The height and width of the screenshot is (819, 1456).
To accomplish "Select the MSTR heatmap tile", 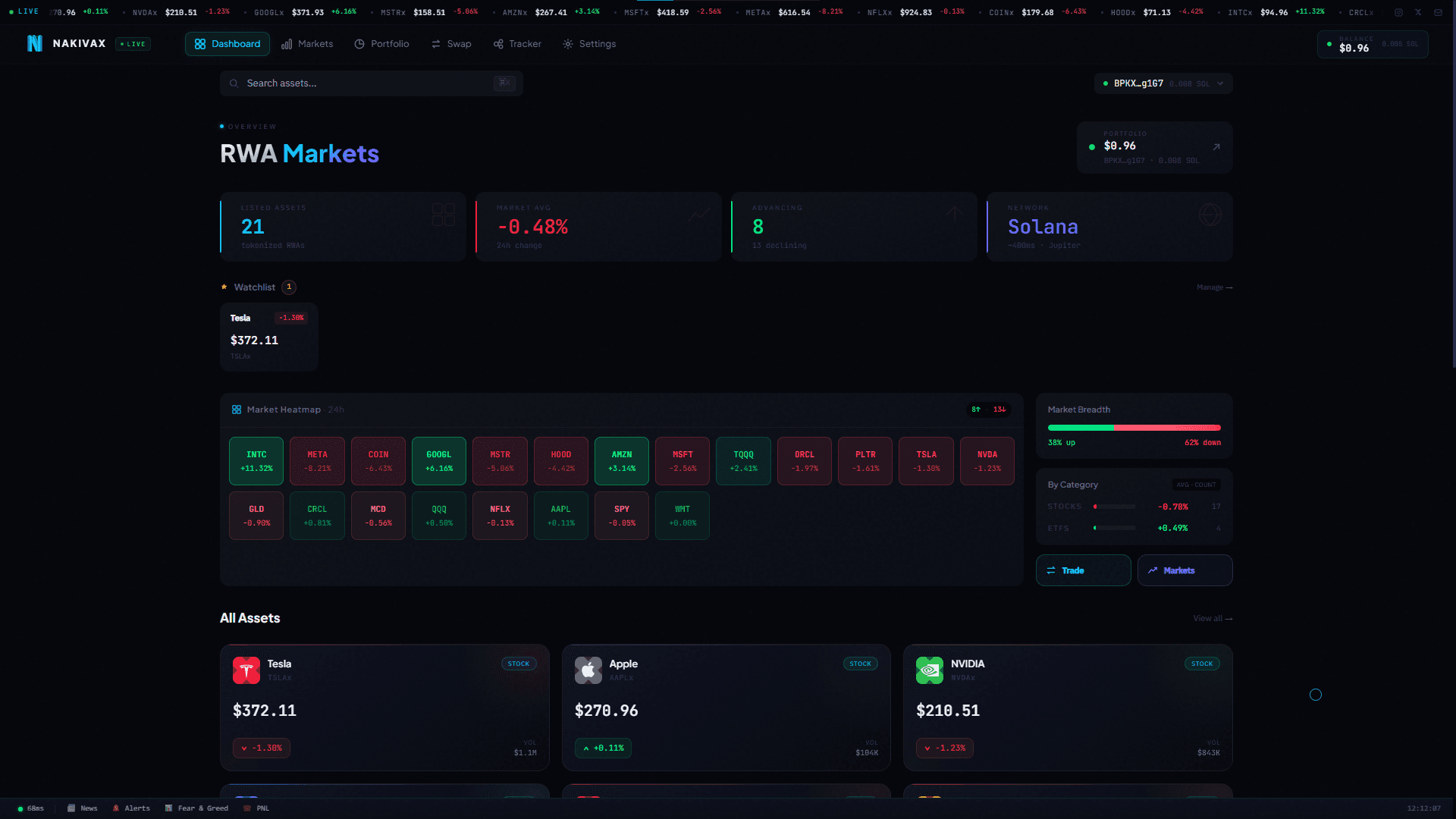I will (500, 461).
